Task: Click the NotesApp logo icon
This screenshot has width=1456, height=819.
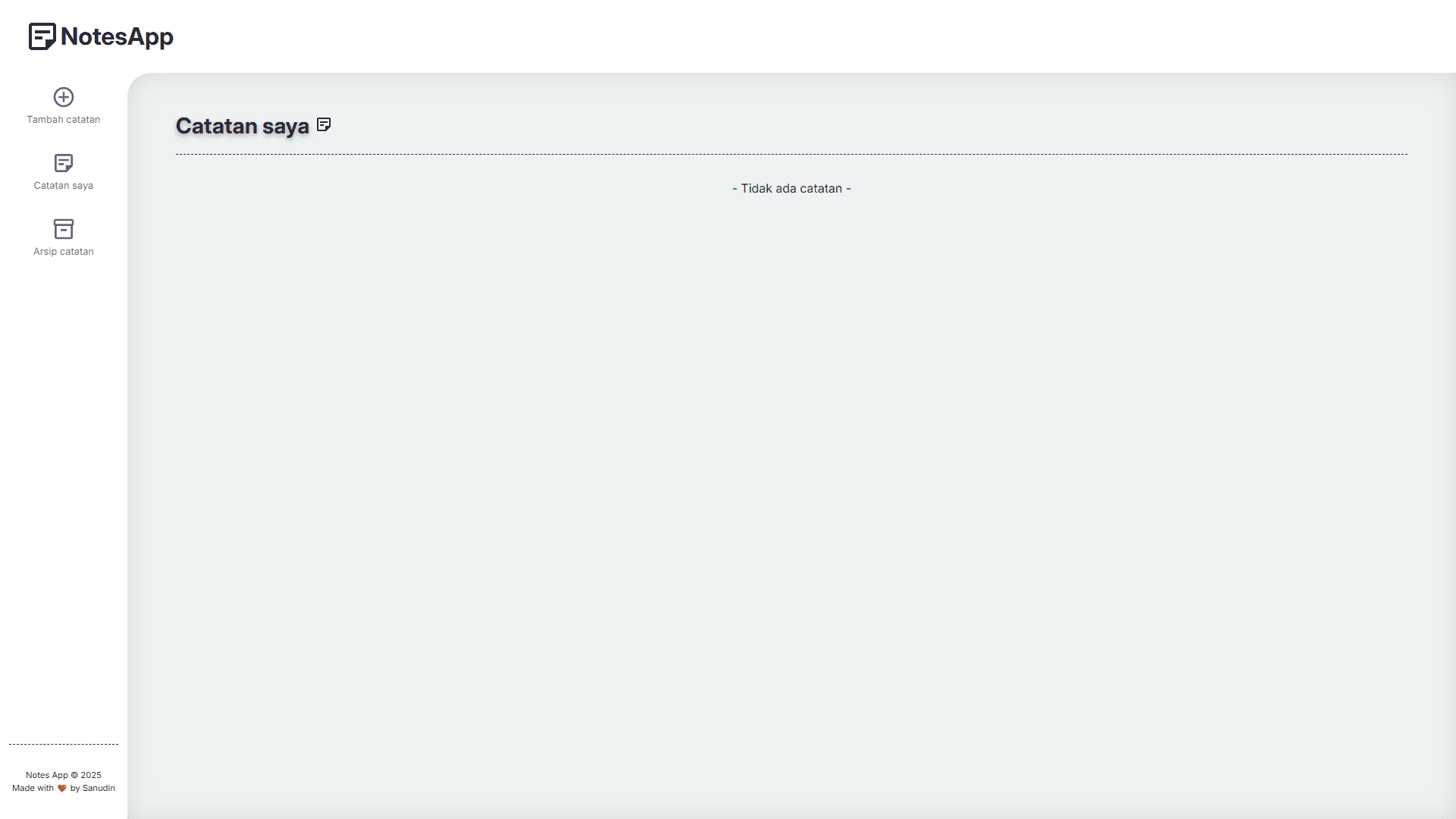Action: point(42,36)
